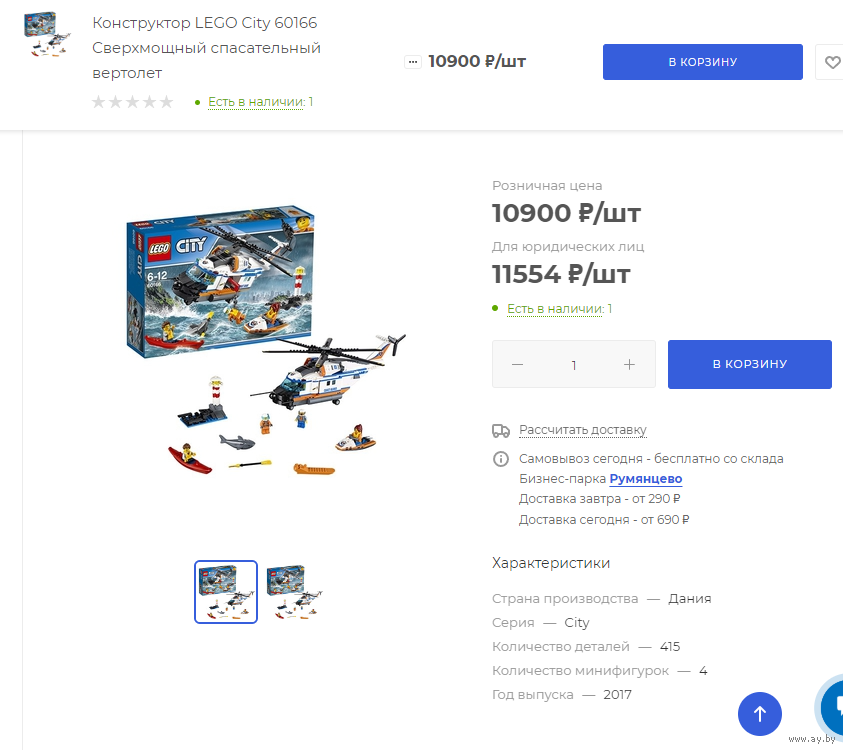
Task: Click the scroll-to-top arrow button
Action: [x=759, y=714]
